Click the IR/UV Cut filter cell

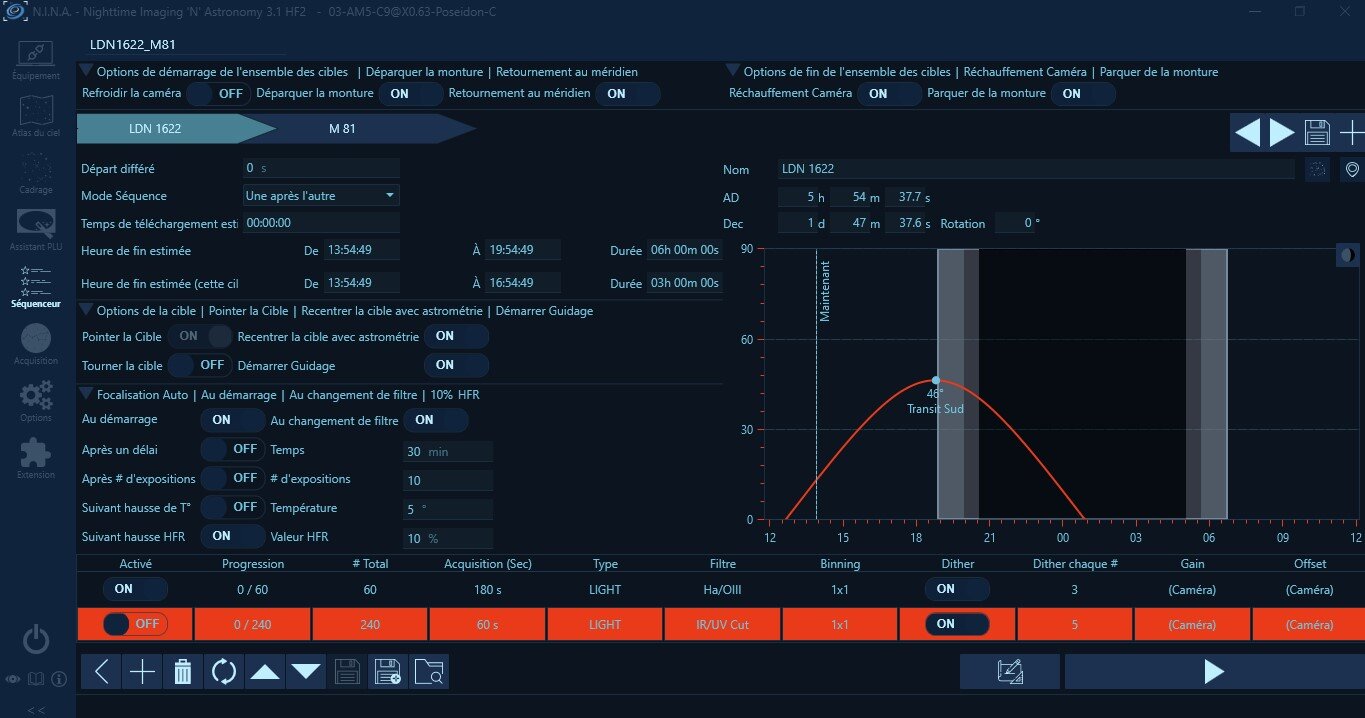click(x=723, y=625)
